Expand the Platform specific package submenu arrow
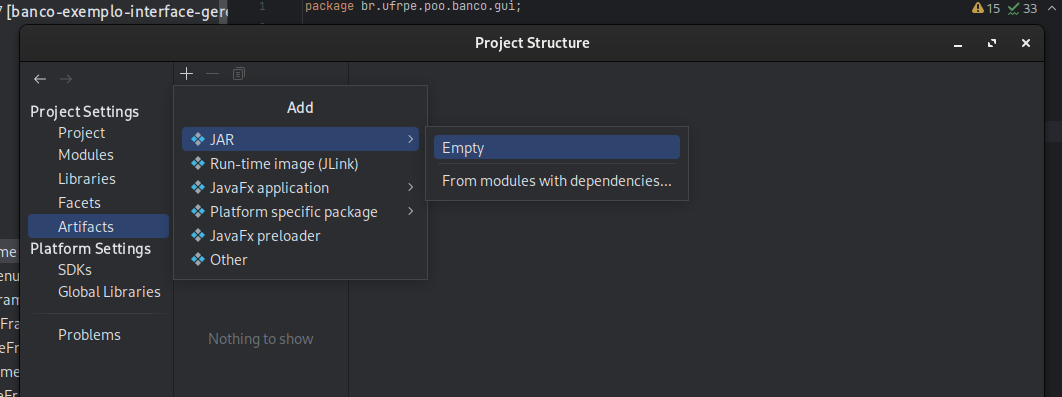The image size is (1062, 397). click(410, 211)
